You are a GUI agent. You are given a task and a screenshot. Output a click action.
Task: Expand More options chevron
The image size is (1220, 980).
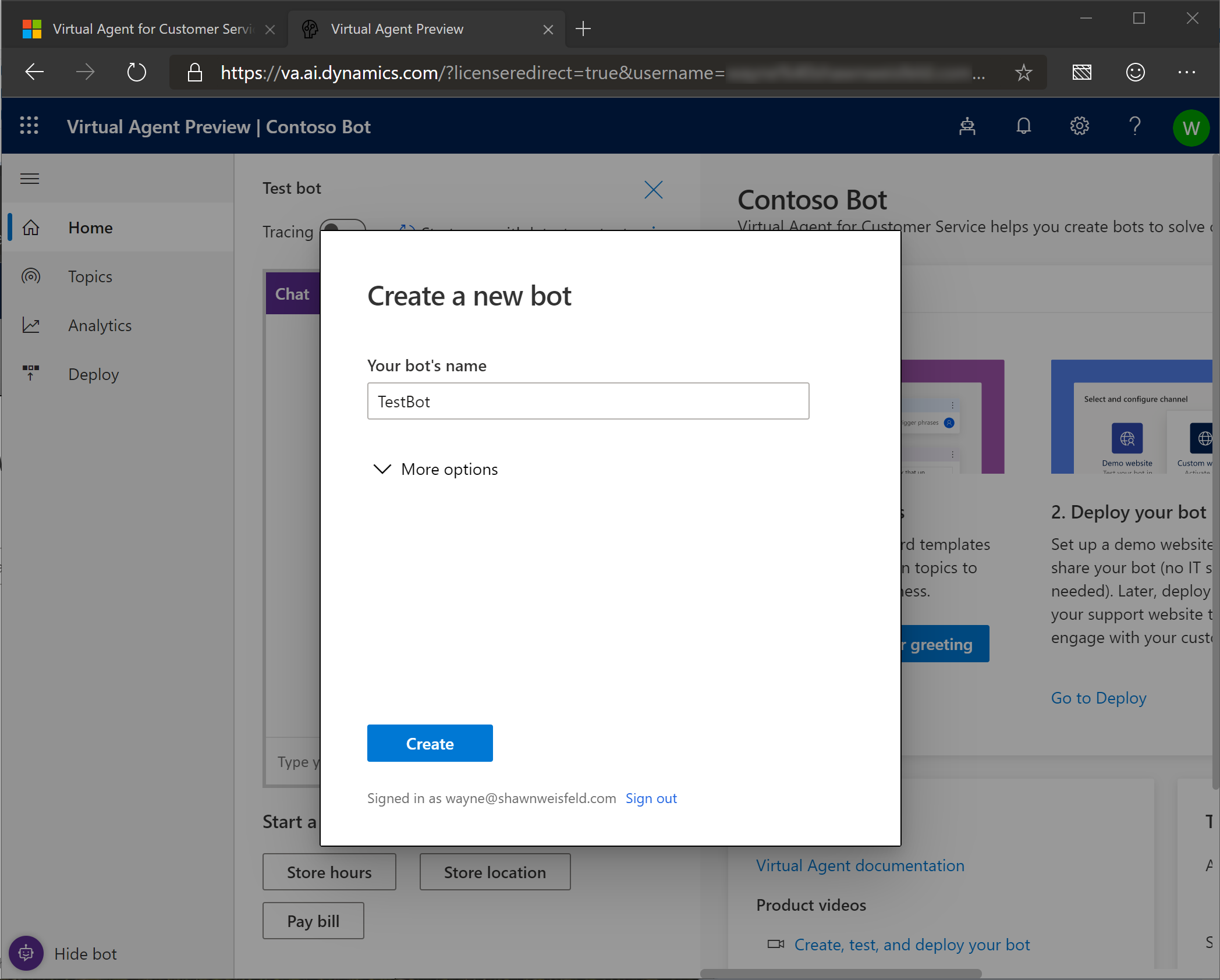click(x=382, y=469)
